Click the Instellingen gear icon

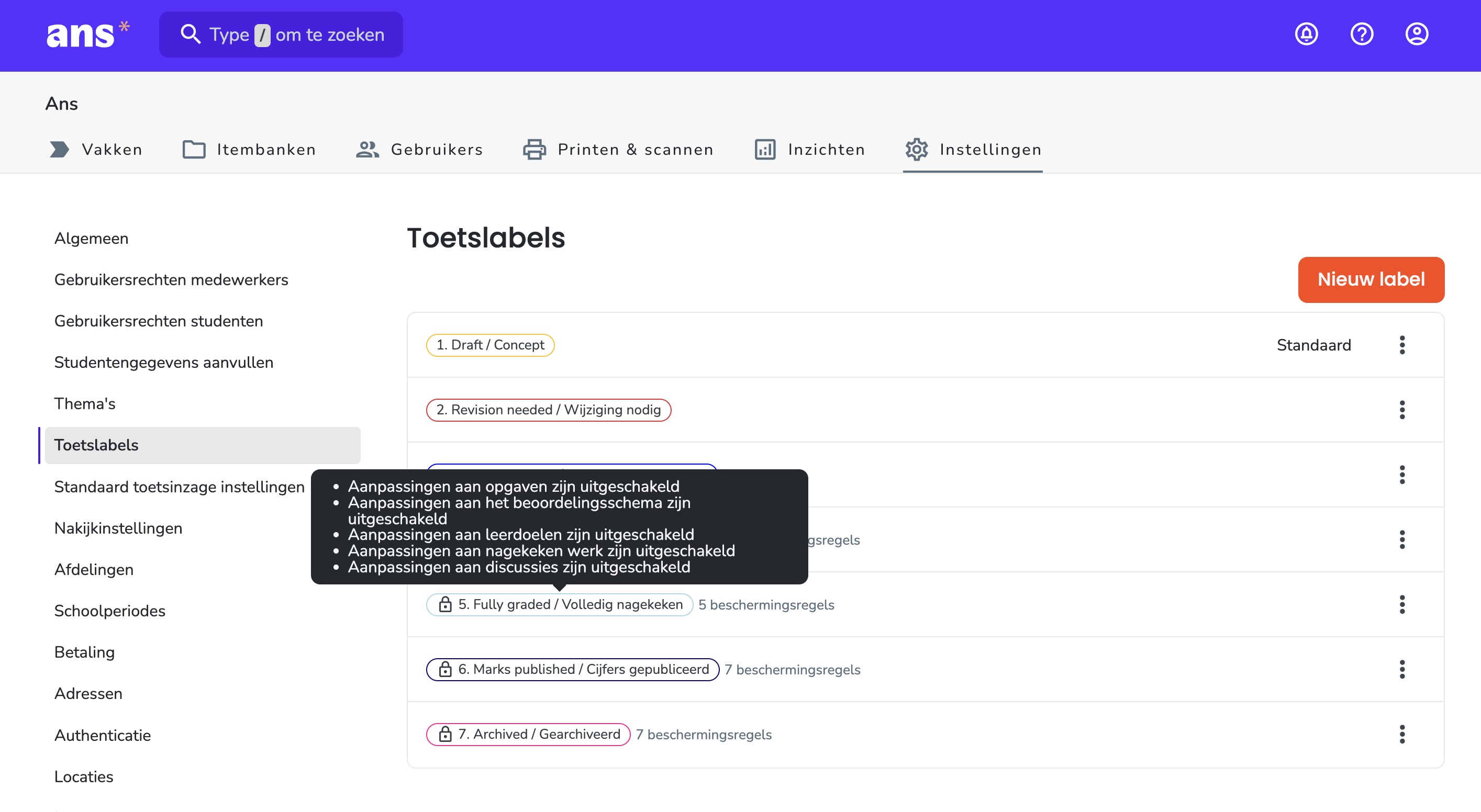917,150
